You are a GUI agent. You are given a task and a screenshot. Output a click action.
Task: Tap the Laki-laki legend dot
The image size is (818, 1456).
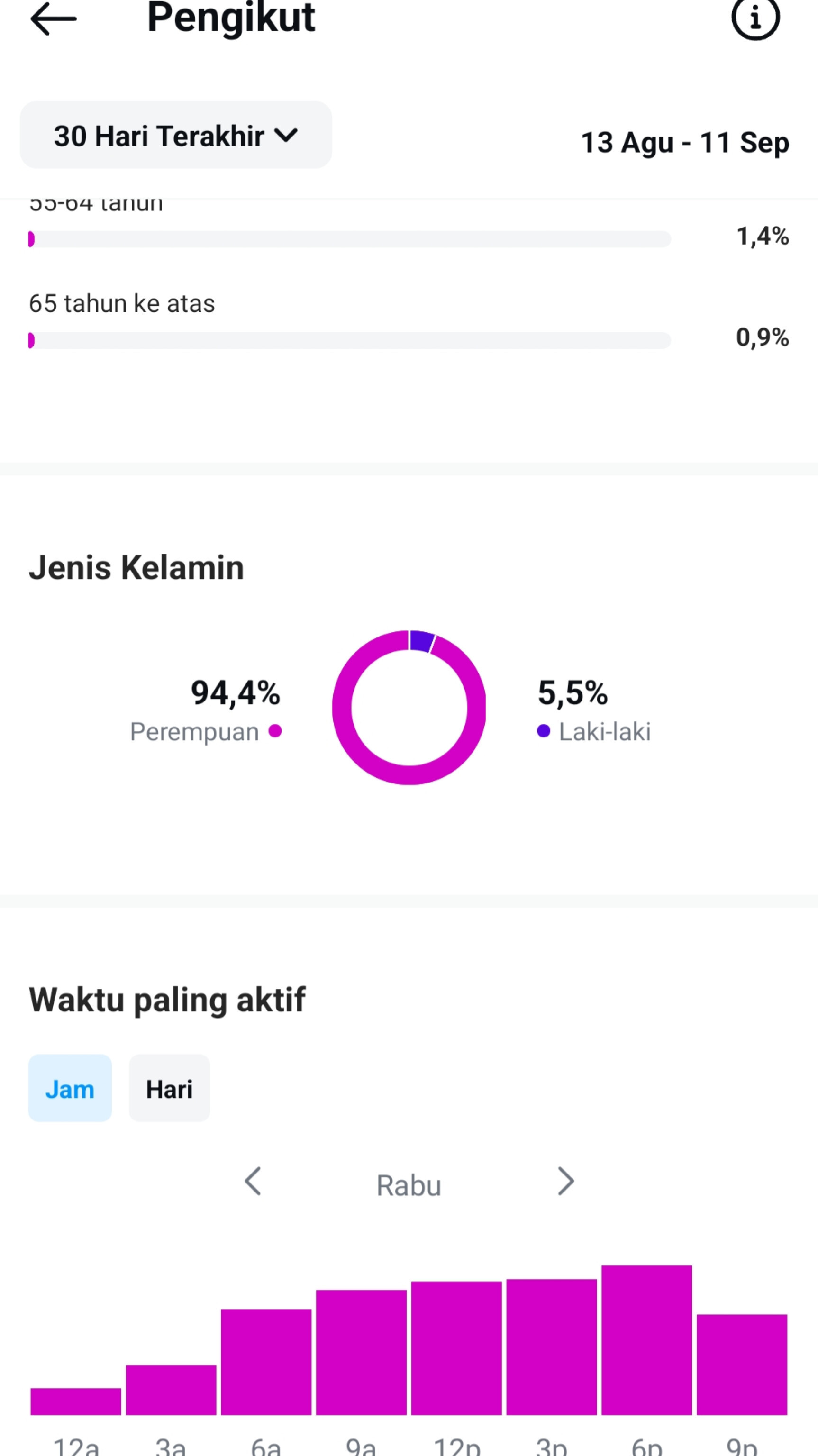pyautogui.click(x=544, y=731)
